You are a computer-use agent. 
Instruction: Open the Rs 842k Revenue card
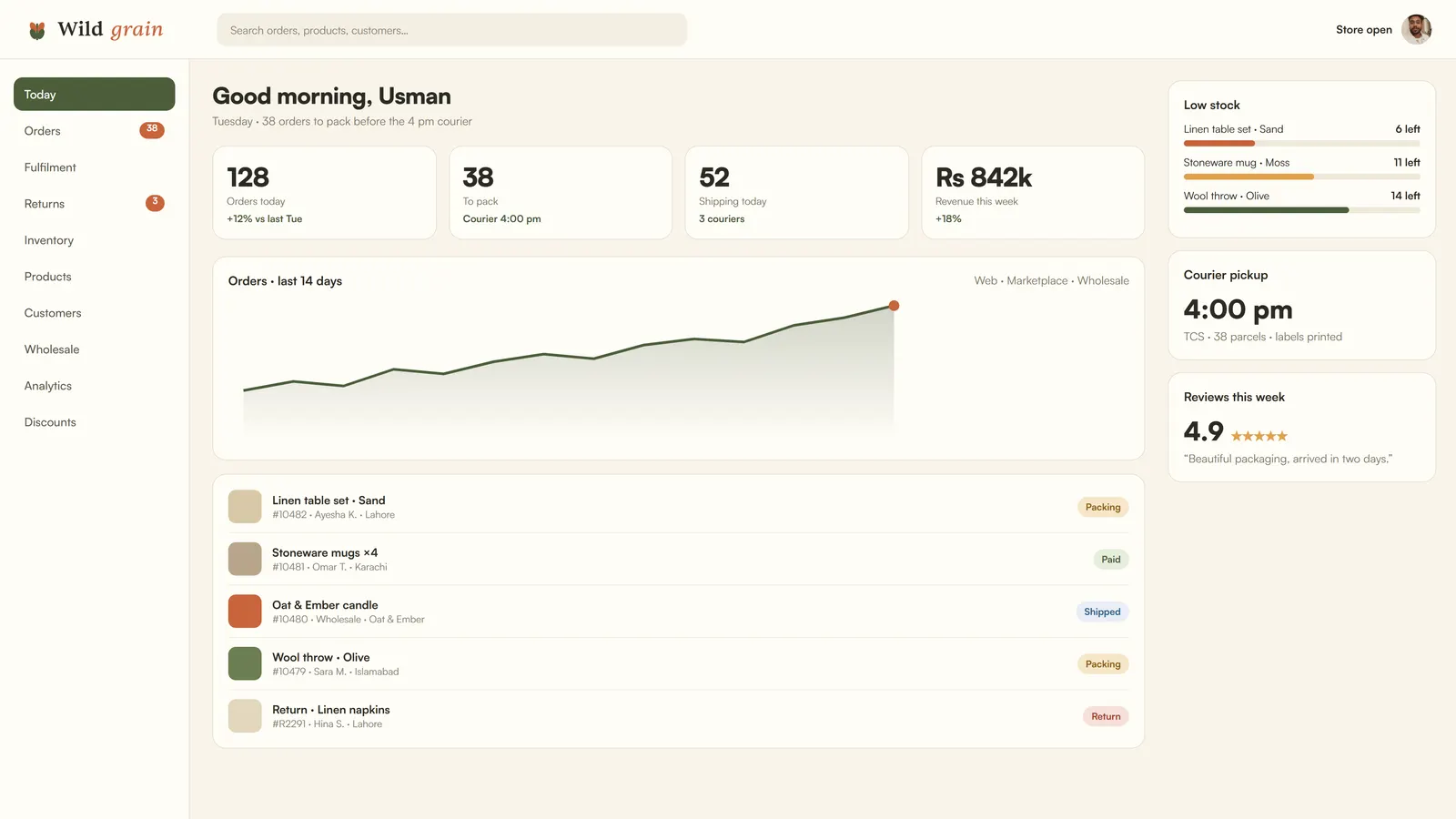[x=1033, y=193]
